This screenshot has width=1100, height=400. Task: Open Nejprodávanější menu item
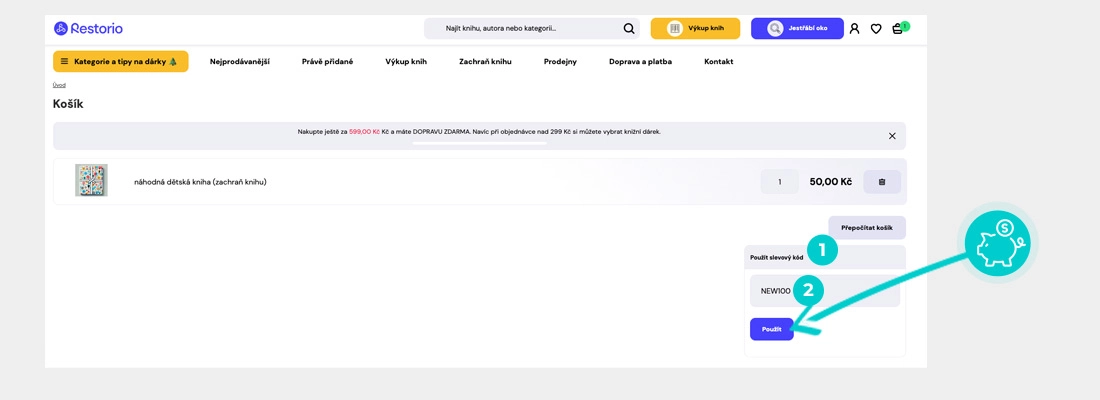point(239,62)
